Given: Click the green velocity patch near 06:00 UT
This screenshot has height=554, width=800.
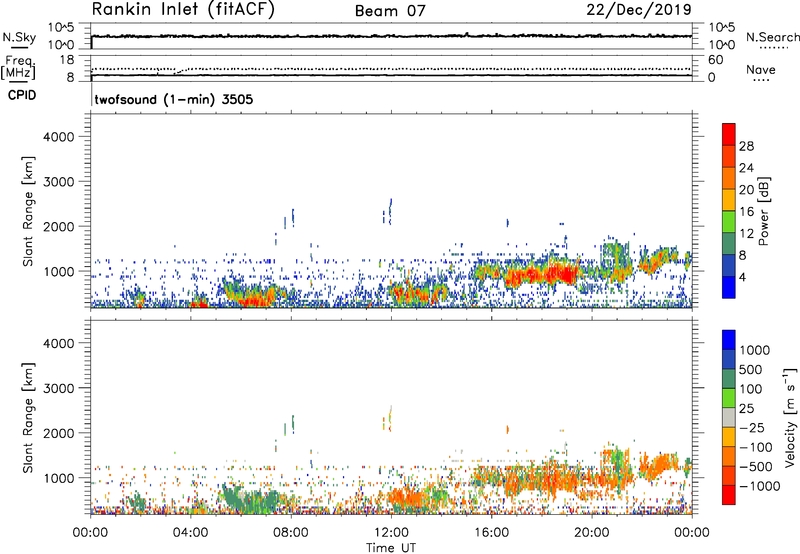Looking at the screenshot, I should pyautogui.click(x=250, y=500).
